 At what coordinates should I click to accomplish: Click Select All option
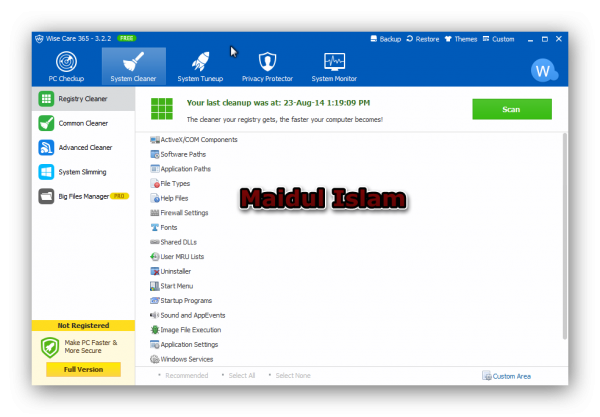pos(238,376)
